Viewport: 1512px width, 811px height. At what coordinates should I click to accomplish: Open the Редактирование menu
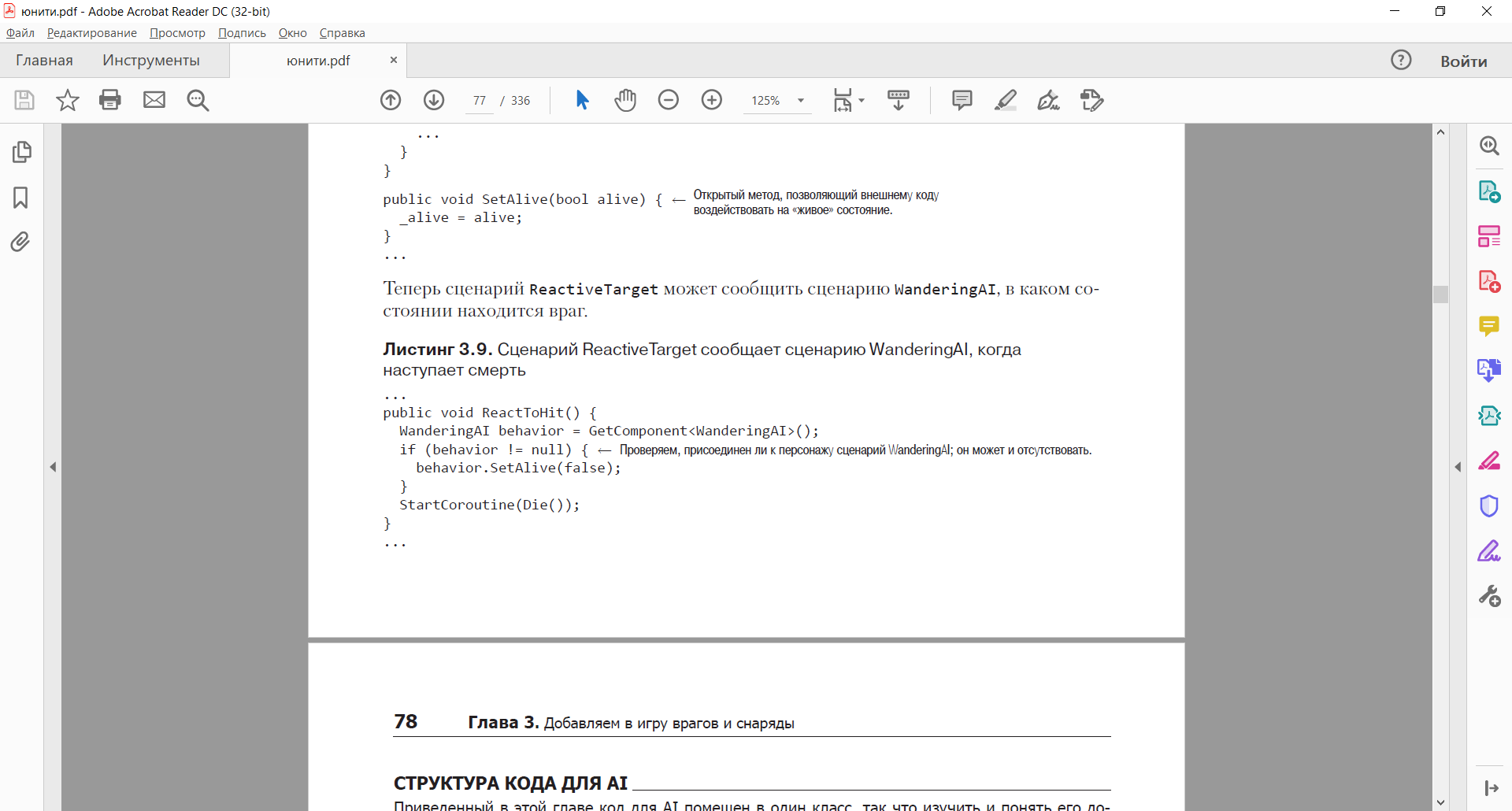[92, 33]
